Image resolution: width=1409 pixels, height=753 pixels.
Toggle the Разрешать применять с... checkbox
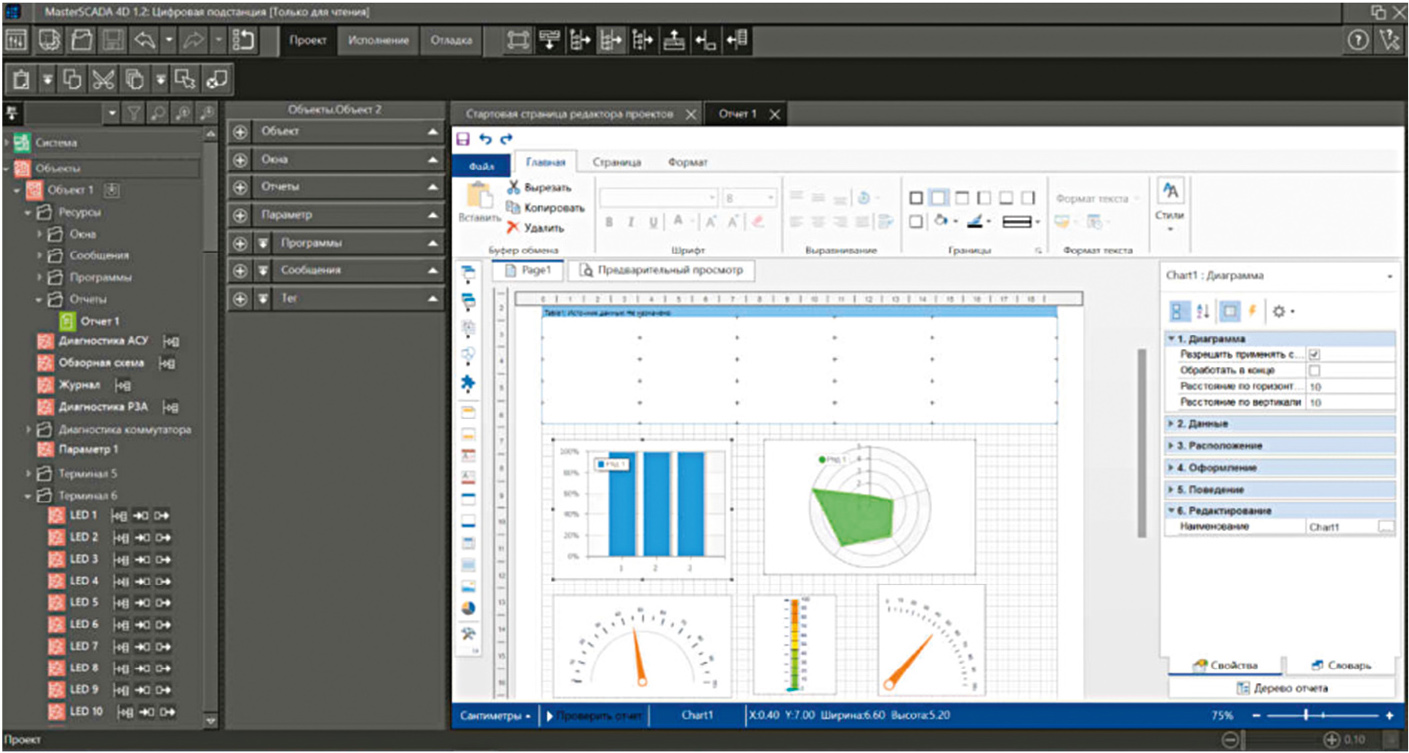pyautogui.click(x=1315, y=355)
